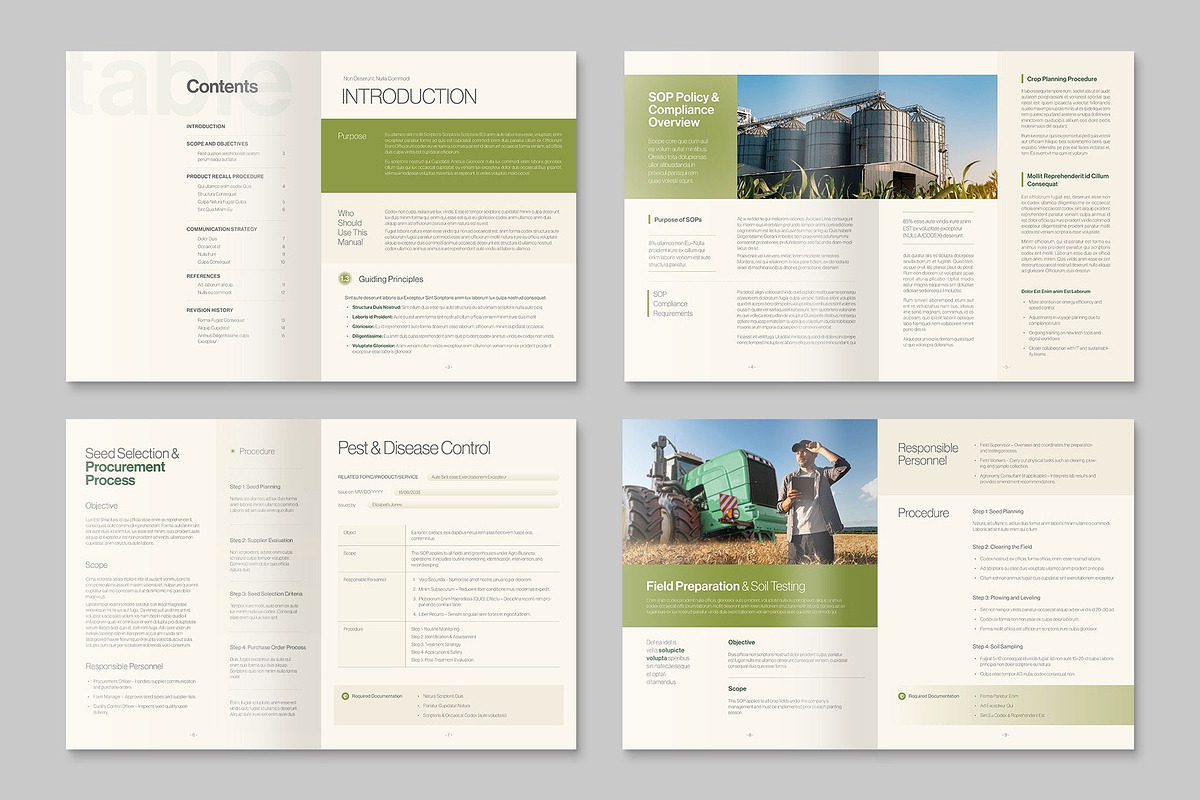The image size is (1200, 800).
Task: Click 'REVISION HISTORY' in the contents list
Action: click(210, 310)
